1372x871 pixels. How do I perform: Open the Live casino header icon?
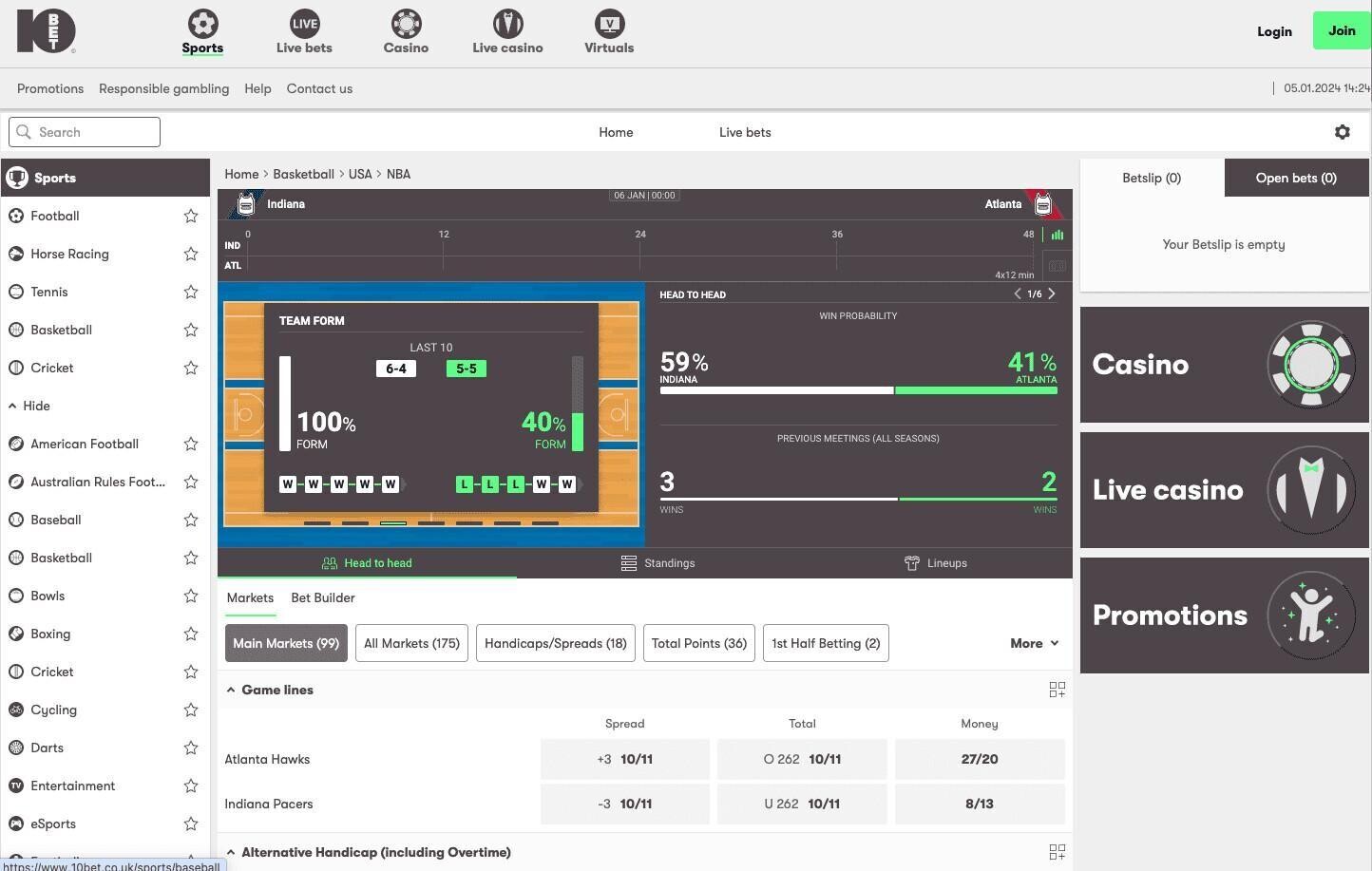(507, 23)
